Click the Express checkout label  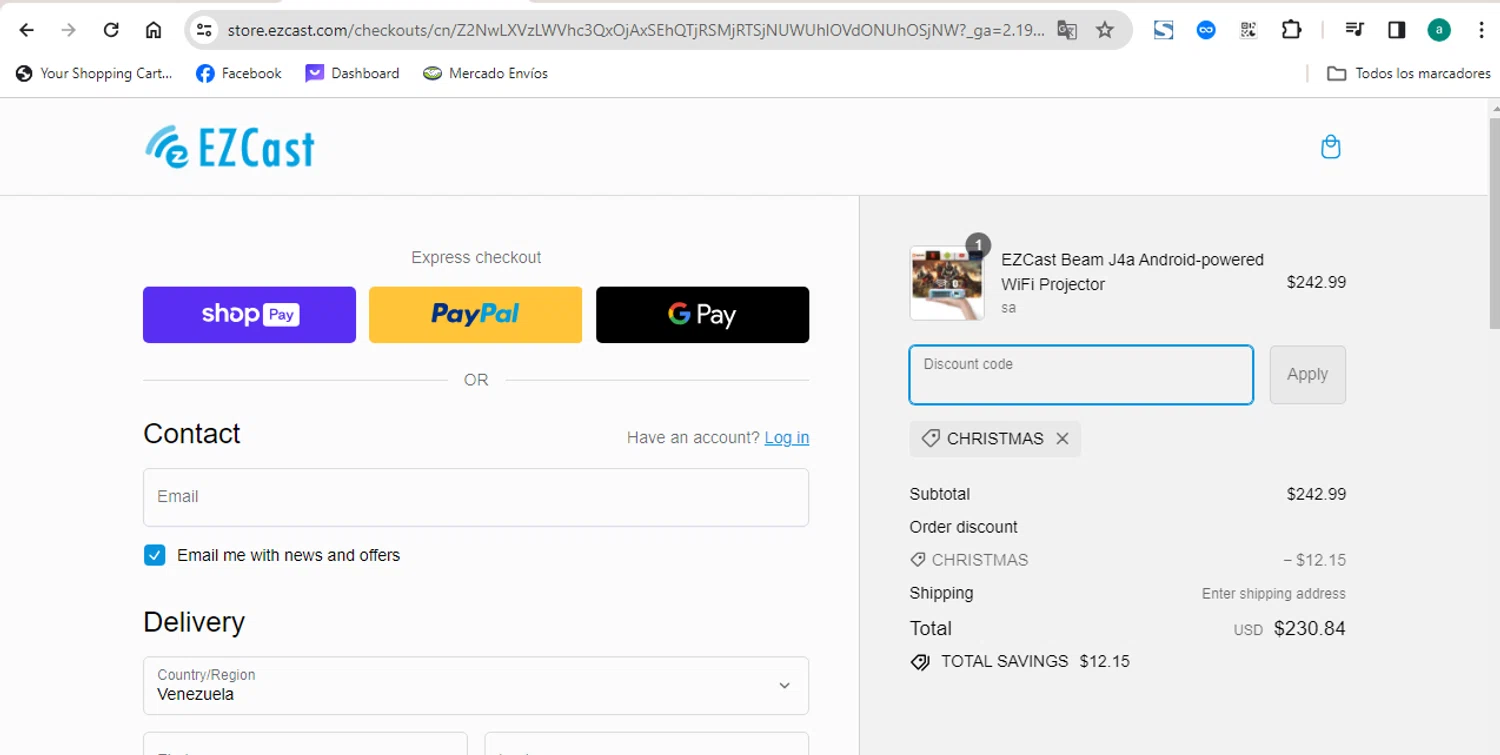pos(476,257)
